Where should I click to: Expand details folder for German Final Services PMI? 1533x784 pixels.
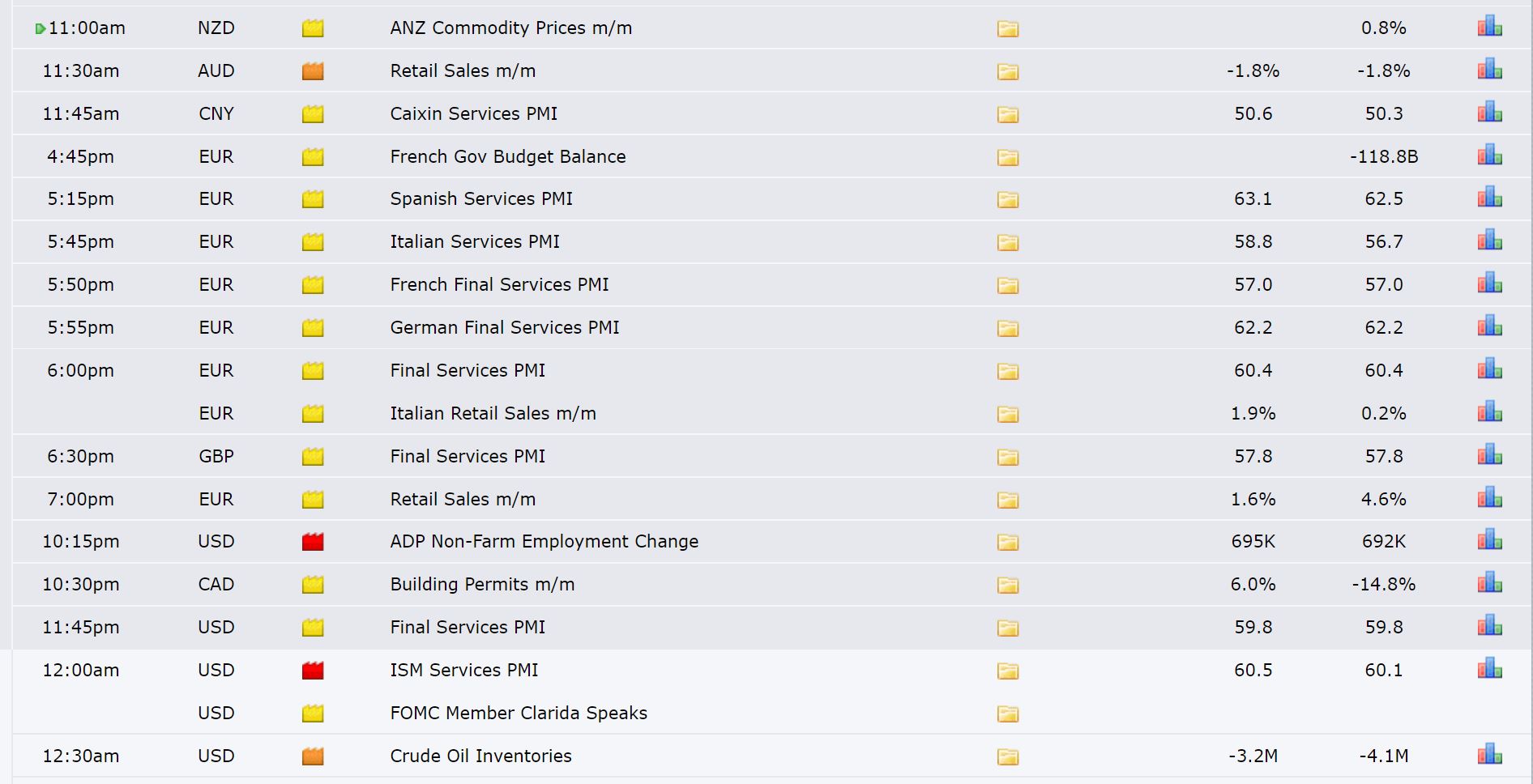click(1007, 328)
